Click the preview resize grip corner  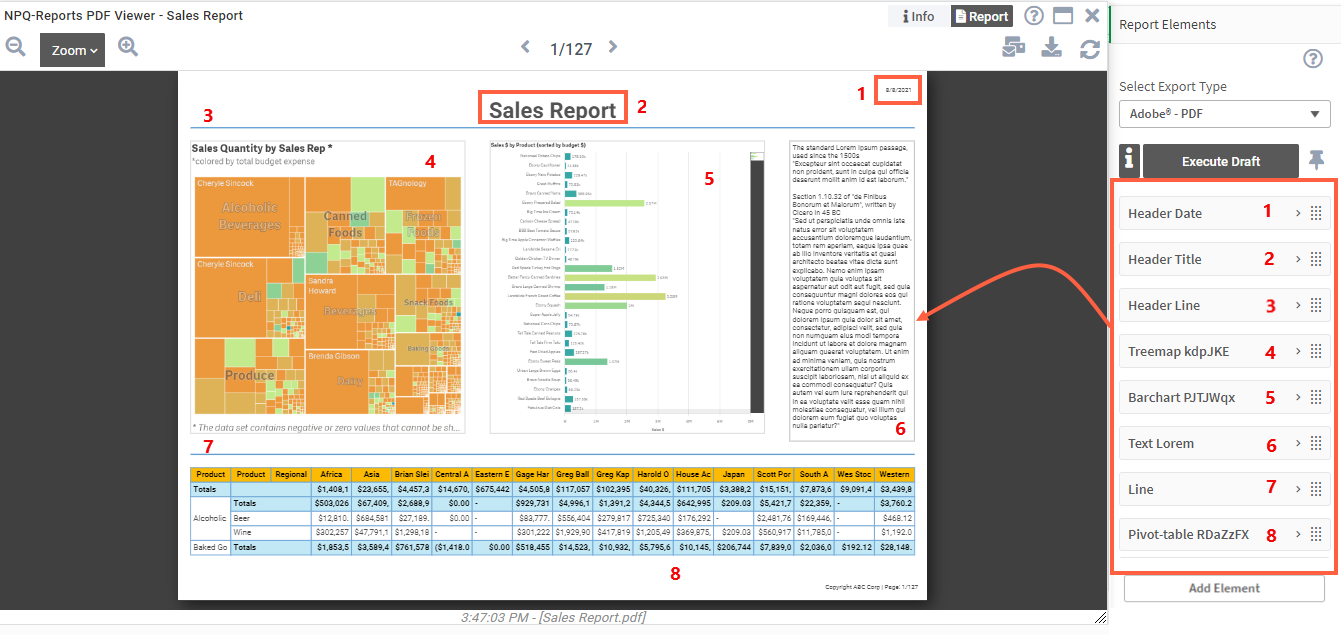point(1102,617)
